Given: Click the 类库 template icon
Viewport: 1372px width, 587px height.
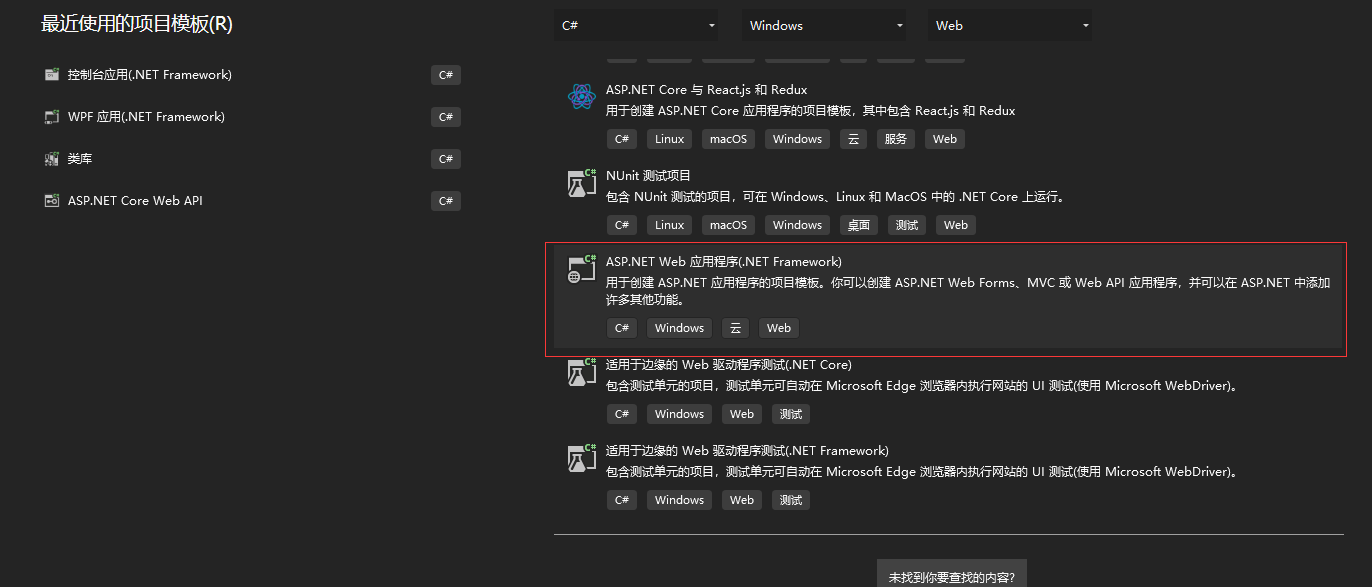Looking at the screenshot, I should [x=52, y=159].
